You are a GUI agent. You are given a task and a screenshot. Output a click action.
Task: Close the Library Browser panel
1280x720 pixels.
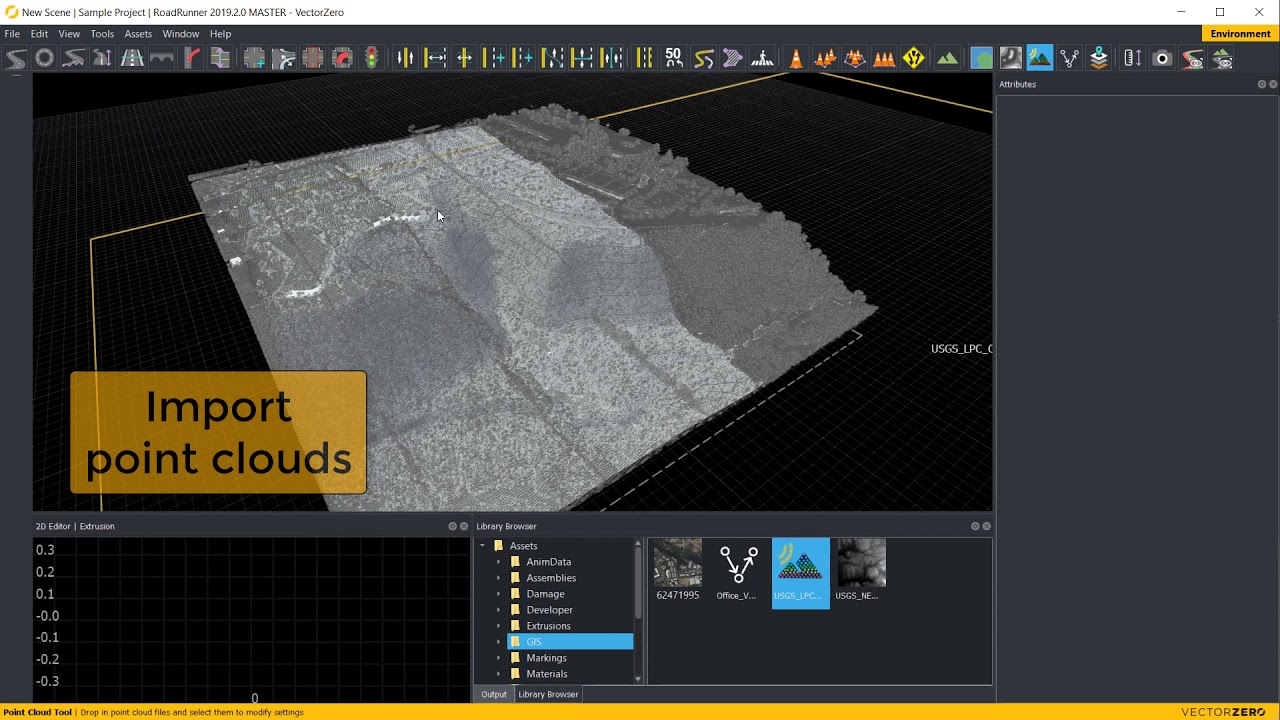[x=987, y=526]
